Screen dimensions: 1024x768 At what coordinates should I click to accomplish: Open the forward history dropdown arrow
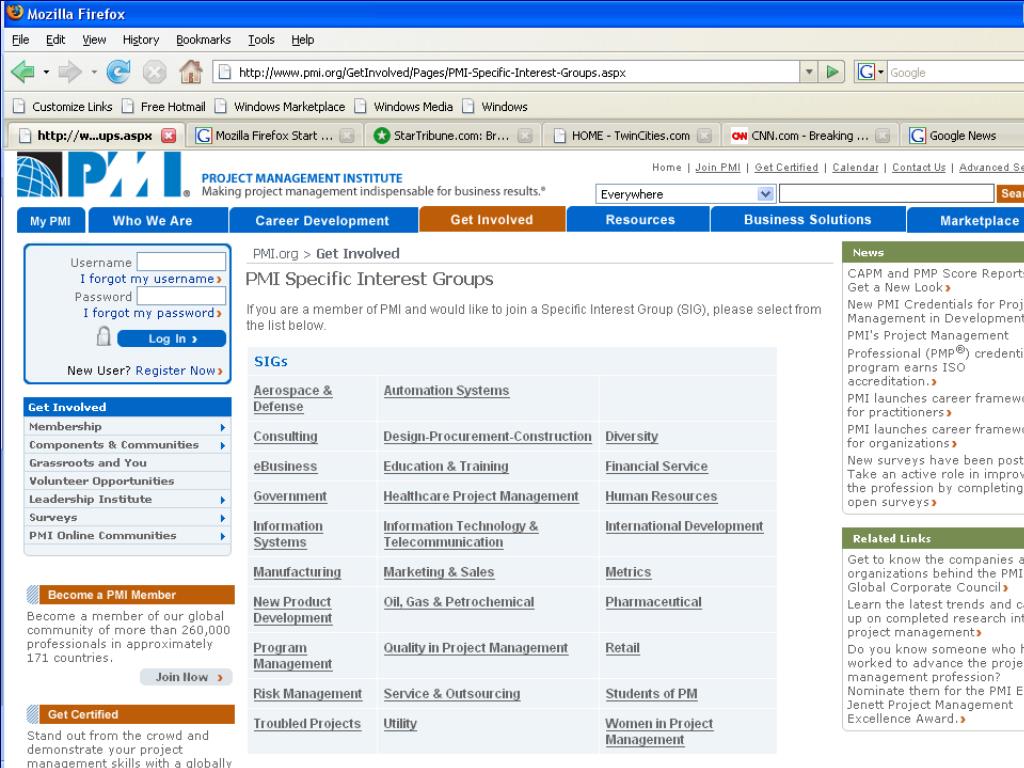(94, 72)
